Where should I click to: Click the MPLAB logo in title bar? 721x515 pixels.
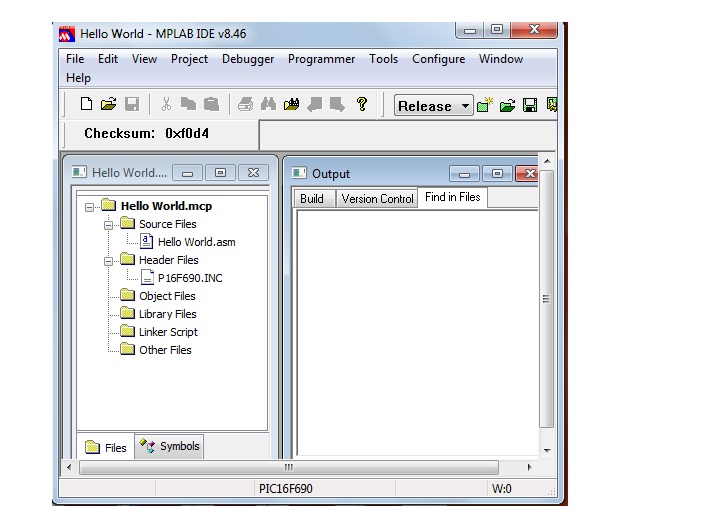coord(67,34)
